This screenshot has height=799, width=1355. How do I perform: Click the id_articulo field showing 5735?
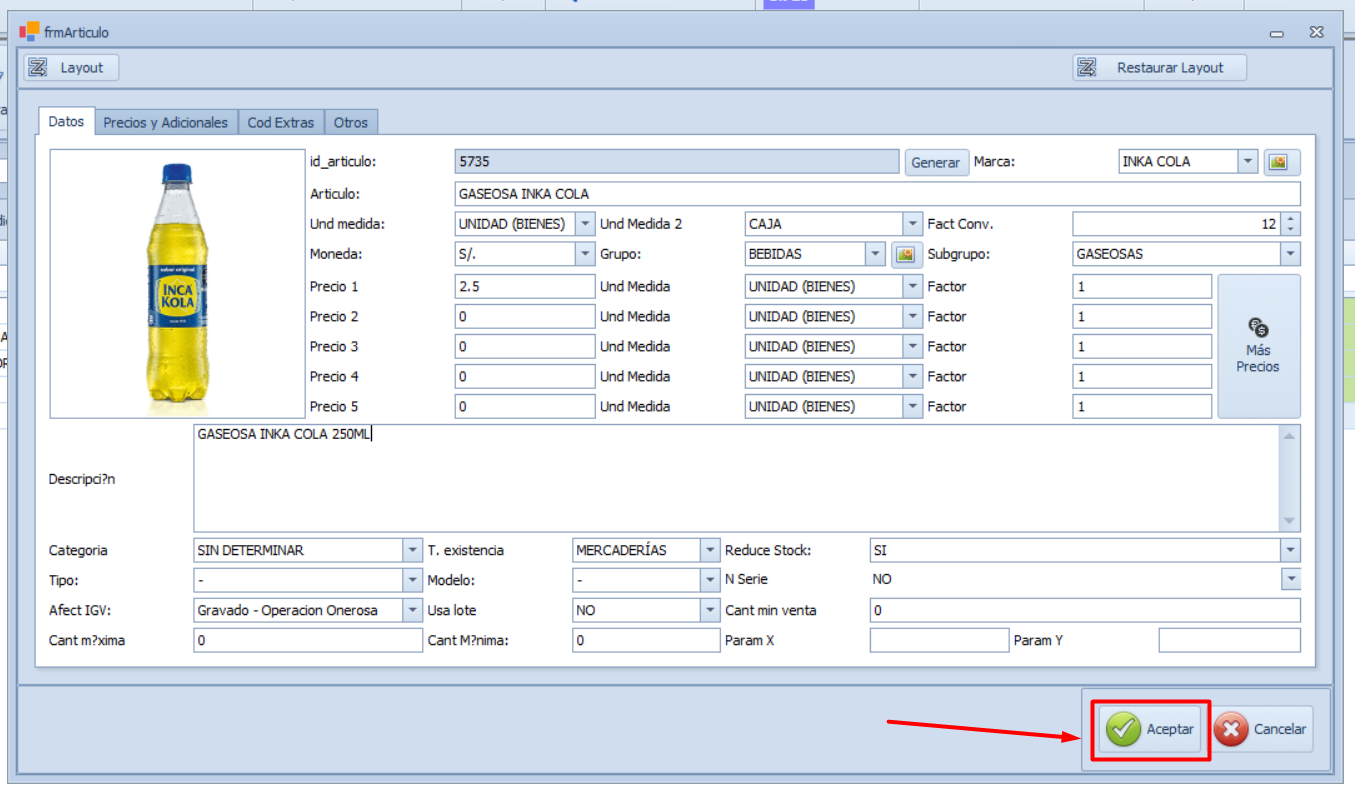pos(677,162)
